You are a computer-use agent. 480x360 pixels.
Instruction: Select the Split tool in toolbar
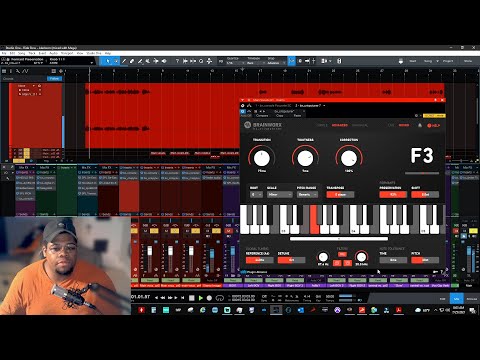pyautogui.click(x=124, y=61)
